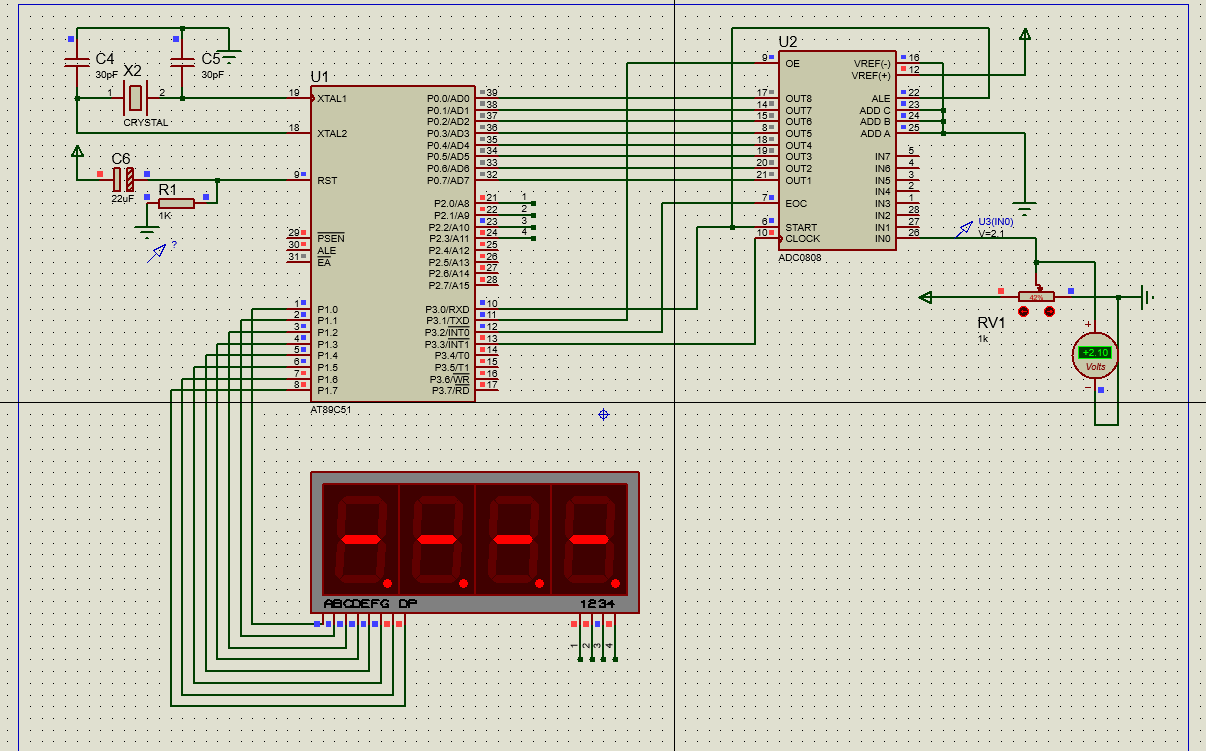The height and width of the screenshot is (751, 1206).
Task: Click the P3.3/INT1 pin label
Action: pos(447,344)
